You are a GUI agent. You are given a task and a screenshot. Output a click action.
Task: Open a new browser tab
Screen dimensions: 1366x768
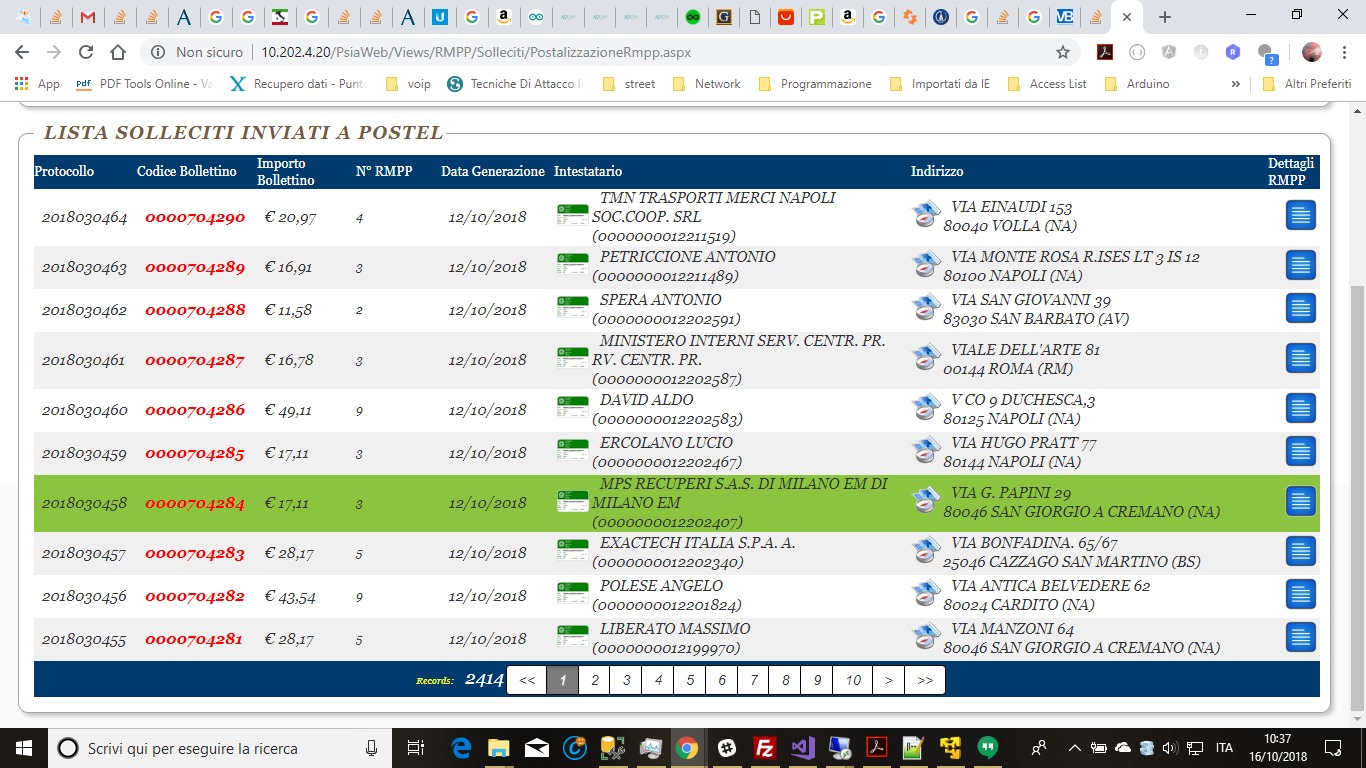pos(1164,17)
